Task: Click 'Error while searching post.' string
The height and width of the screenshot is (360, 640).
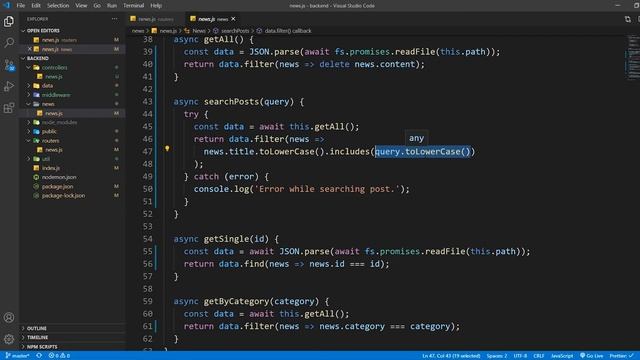Action: click(327, 189)
